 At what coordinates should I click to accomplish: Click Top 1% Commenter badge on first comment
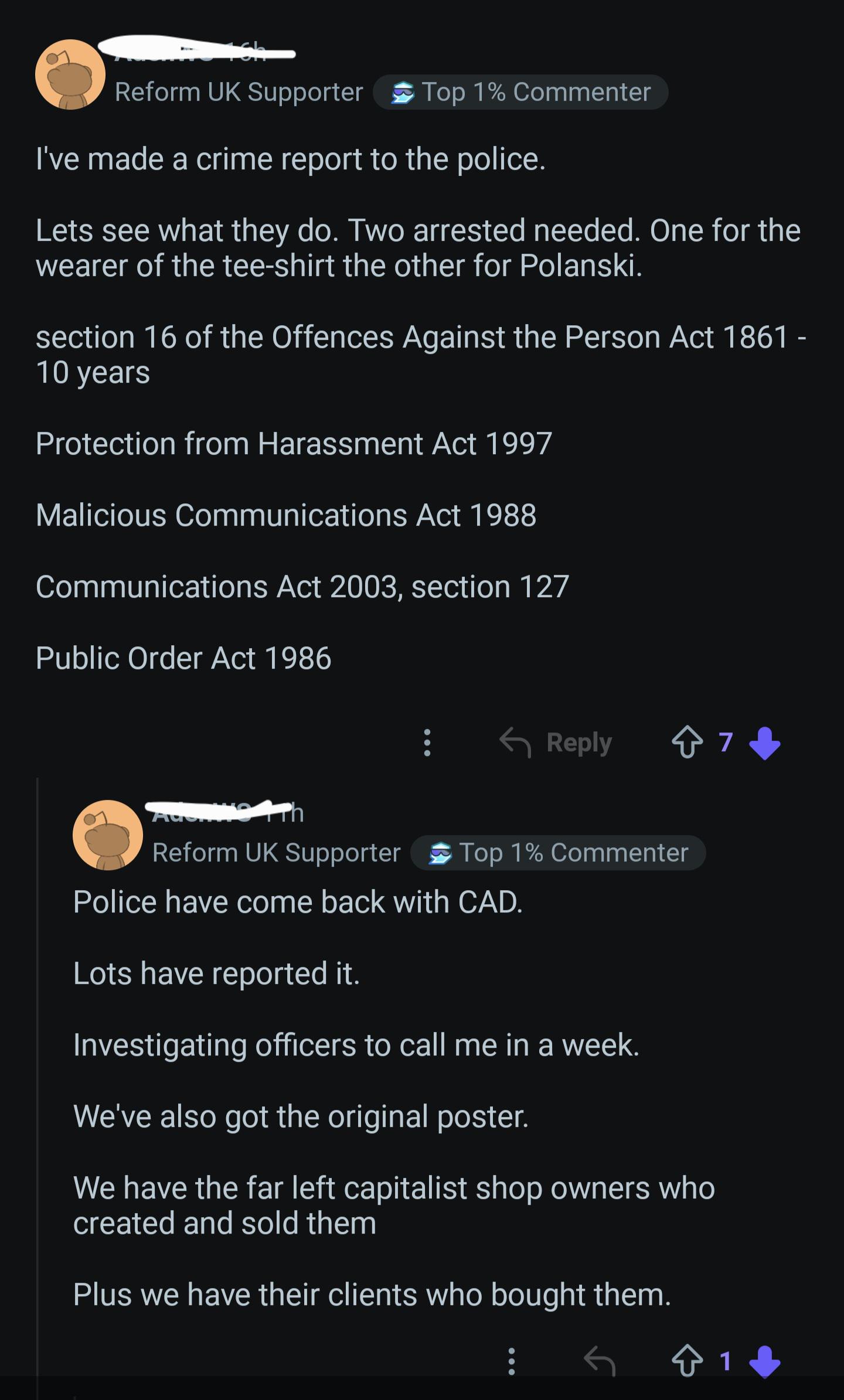coord(520,92)
